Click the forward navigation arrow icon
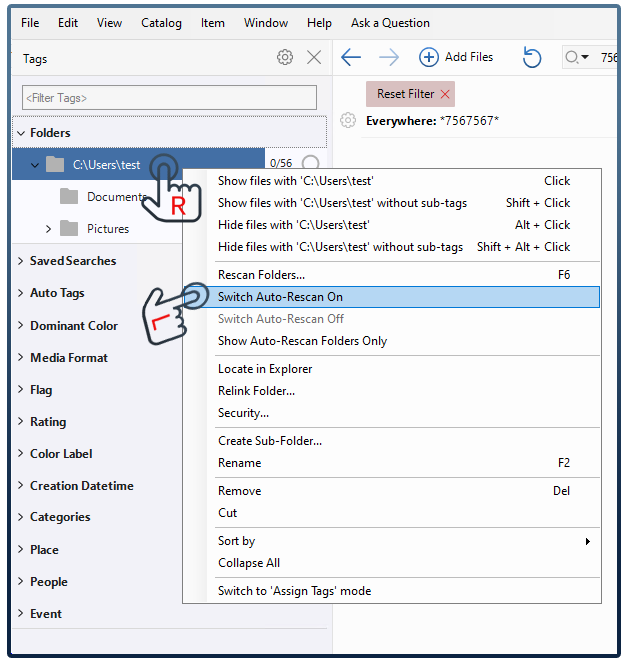Viewport: 623px width, 664px height. 388,58
